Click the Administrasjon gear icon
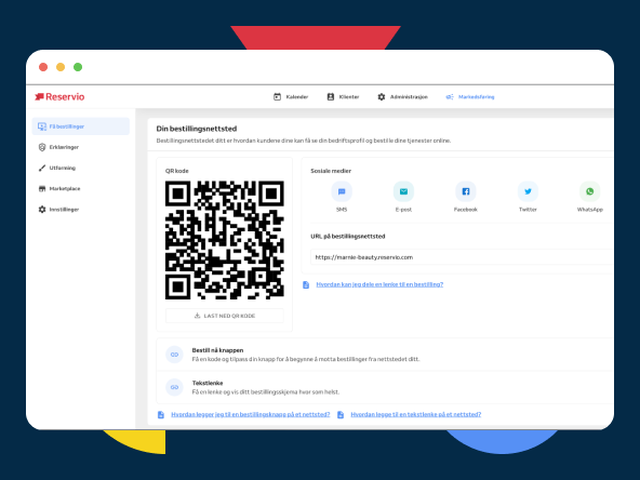640x480 pixels. pyautogui.click(x=381, y=97)
